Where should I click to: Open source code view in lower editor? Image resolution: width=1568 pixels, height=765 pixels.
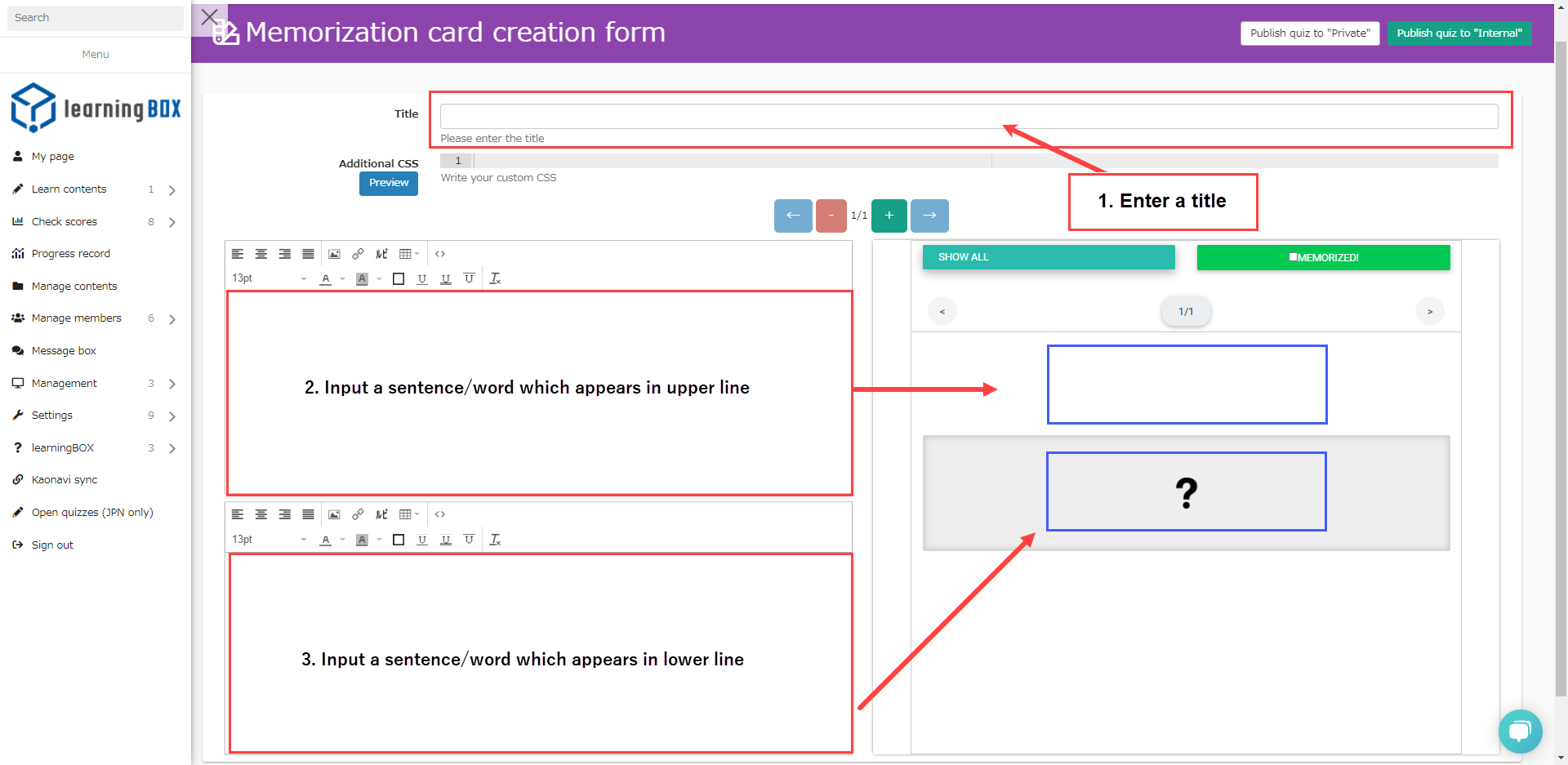pyautogui.click(x=440, y=514)
